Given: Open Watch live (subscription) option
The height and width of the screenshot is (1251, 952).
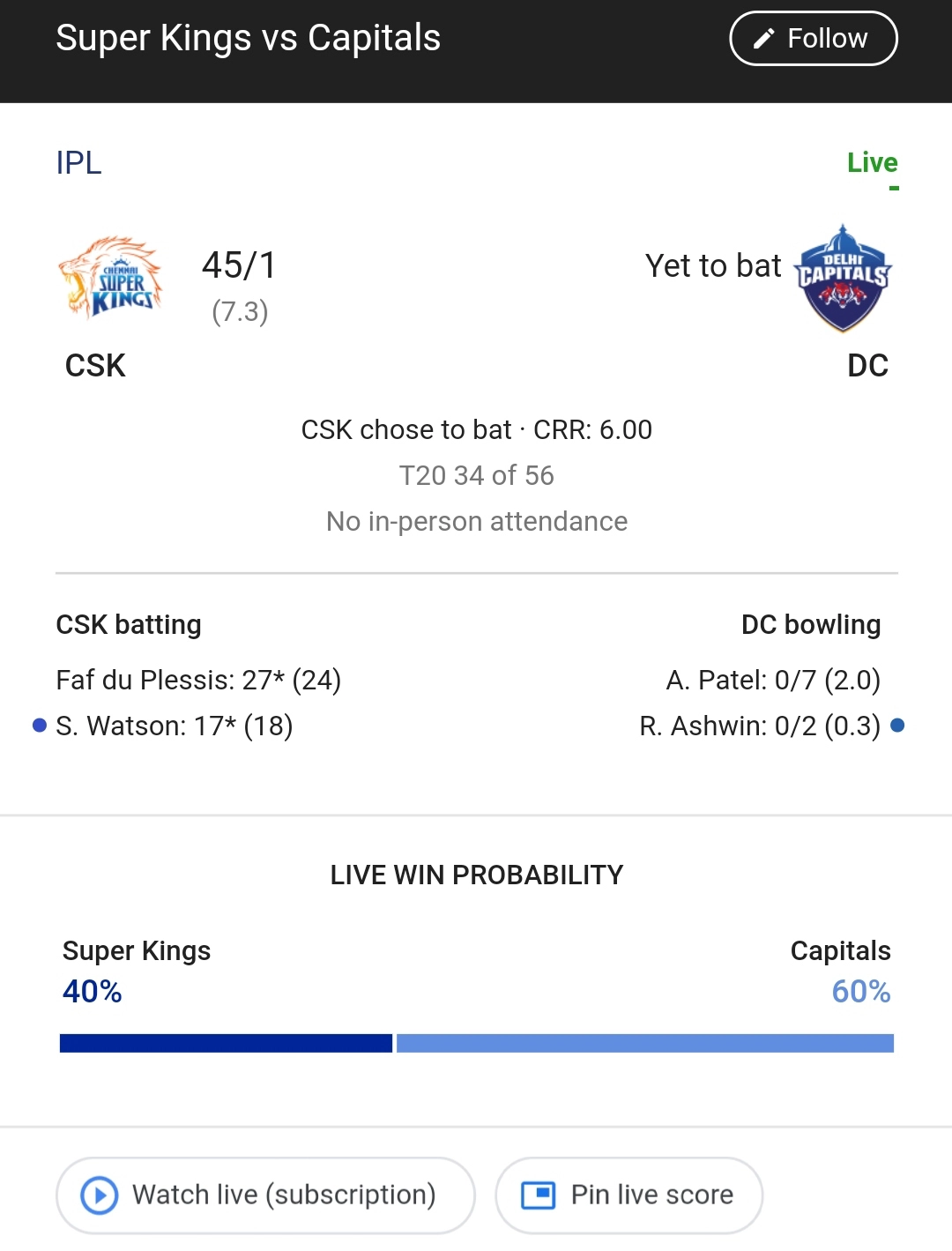Looking at the screenshot, I should (x=265, y=1195).
